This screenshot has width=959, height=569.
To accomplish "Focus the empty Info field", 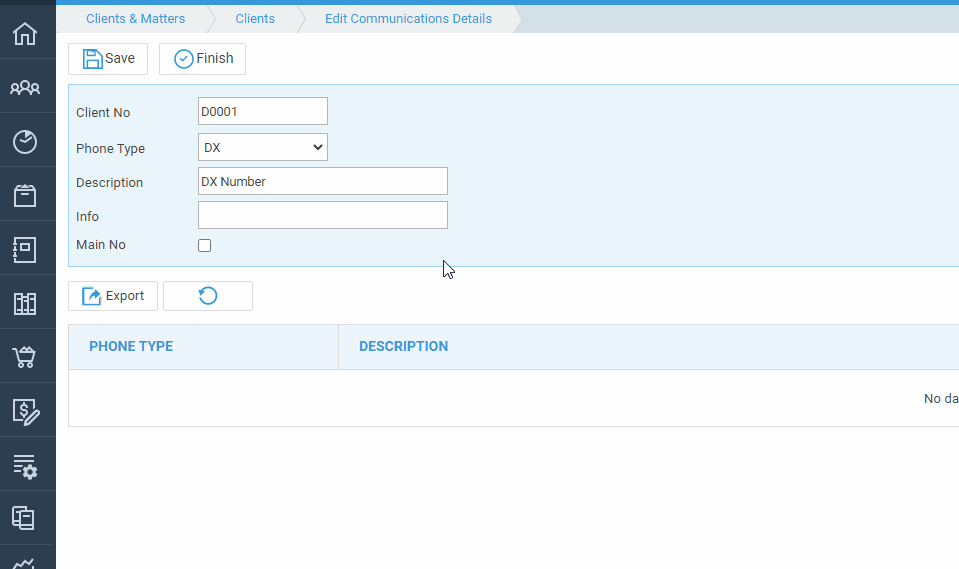I will (323, 215).
